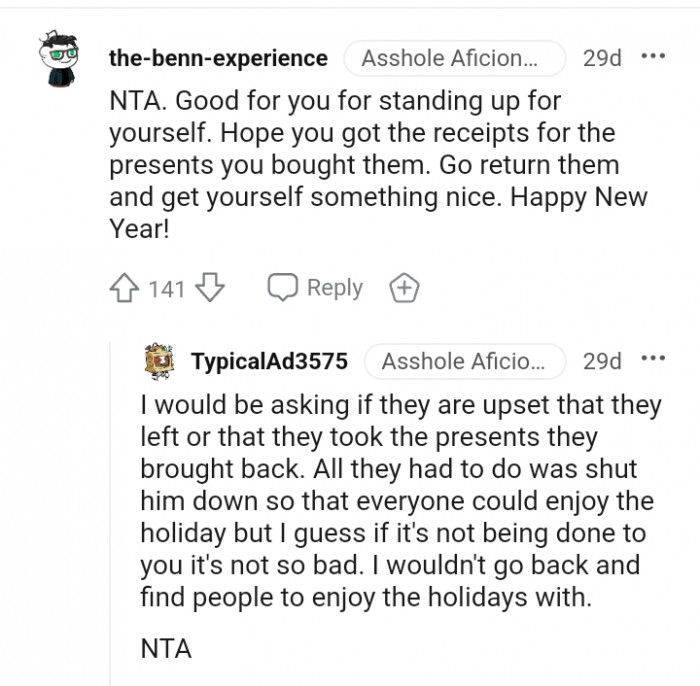Click the Reply text under the top comment
This screenshot has width=700, height=686.
click(334, 288)
